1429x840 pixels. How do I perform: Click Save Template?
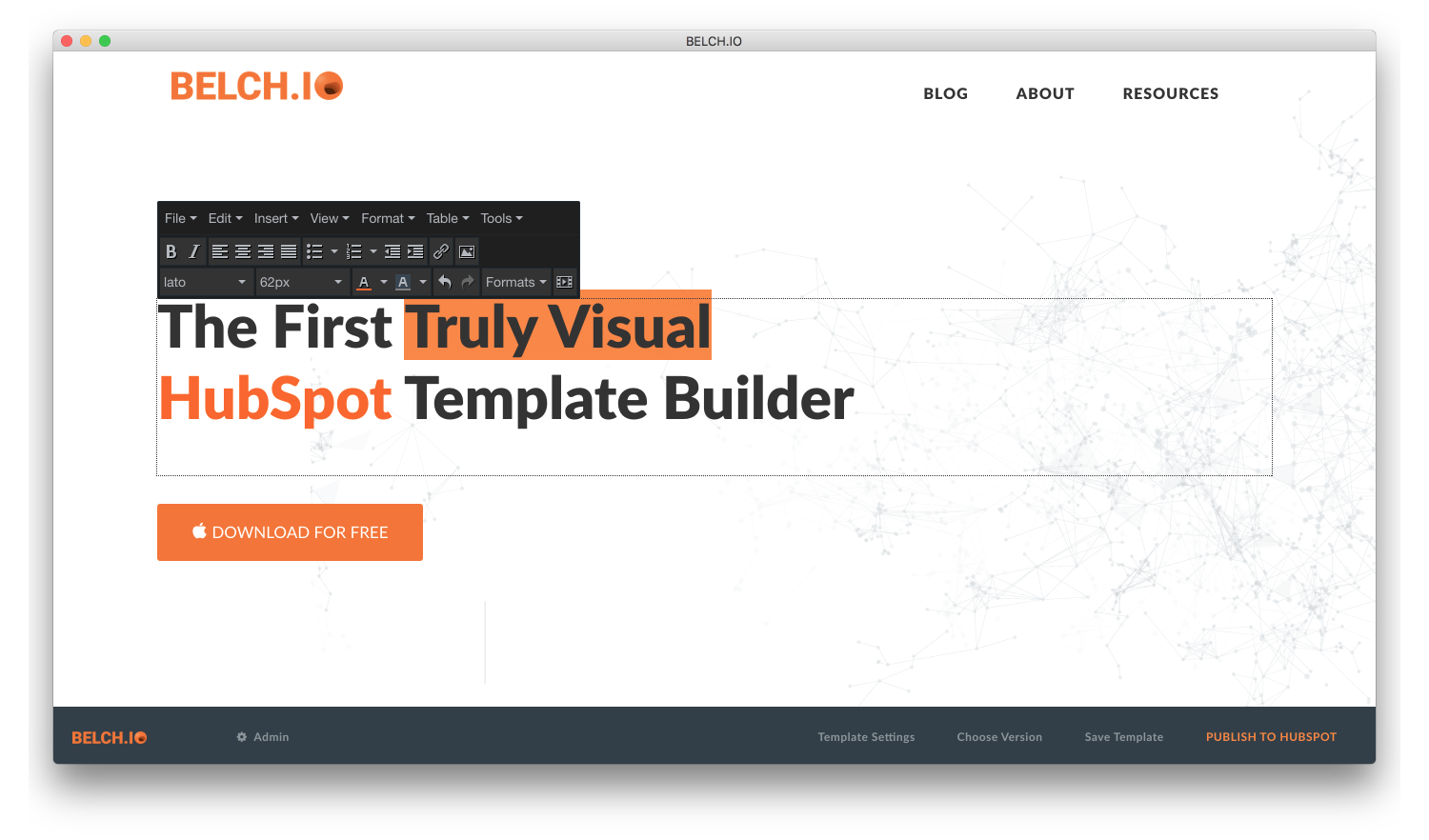pos(1124,737)
